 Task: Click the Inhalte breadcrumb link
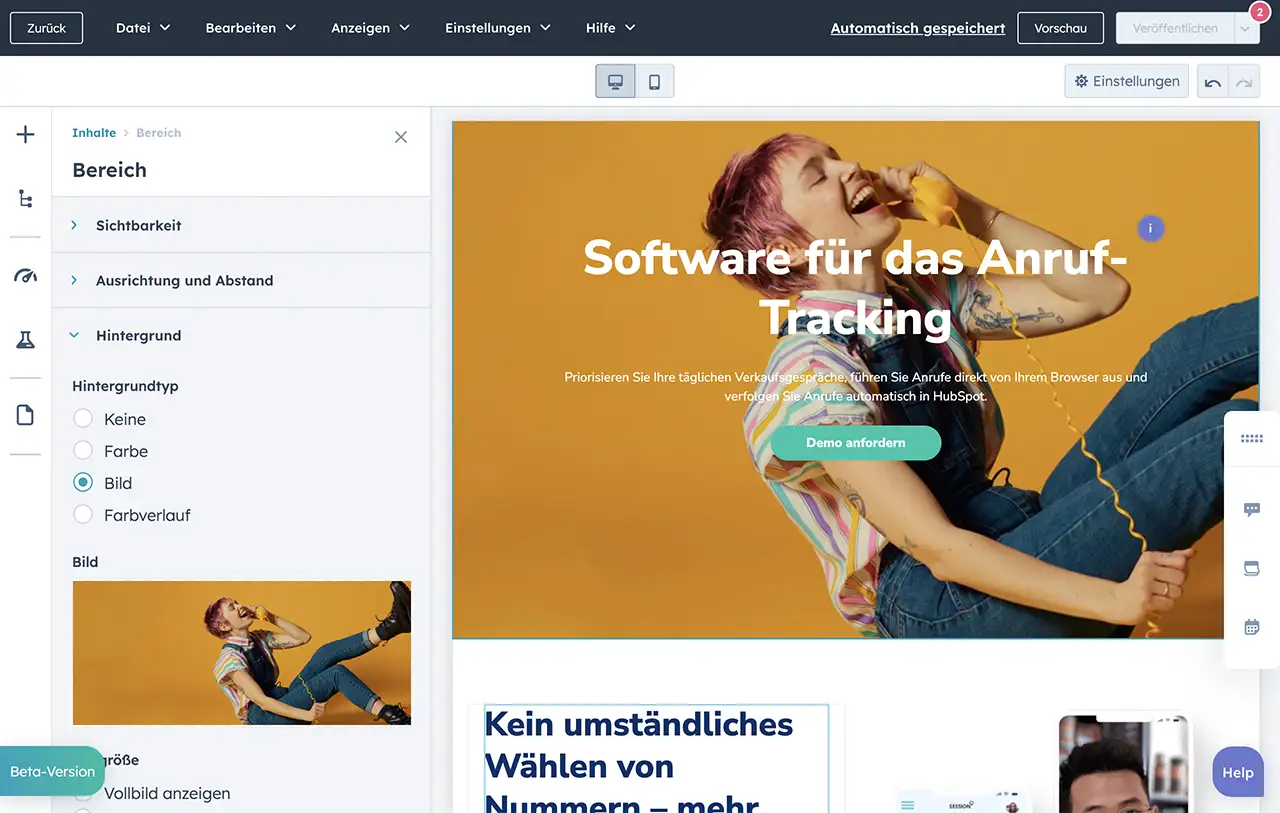click(x=94, y=133)
